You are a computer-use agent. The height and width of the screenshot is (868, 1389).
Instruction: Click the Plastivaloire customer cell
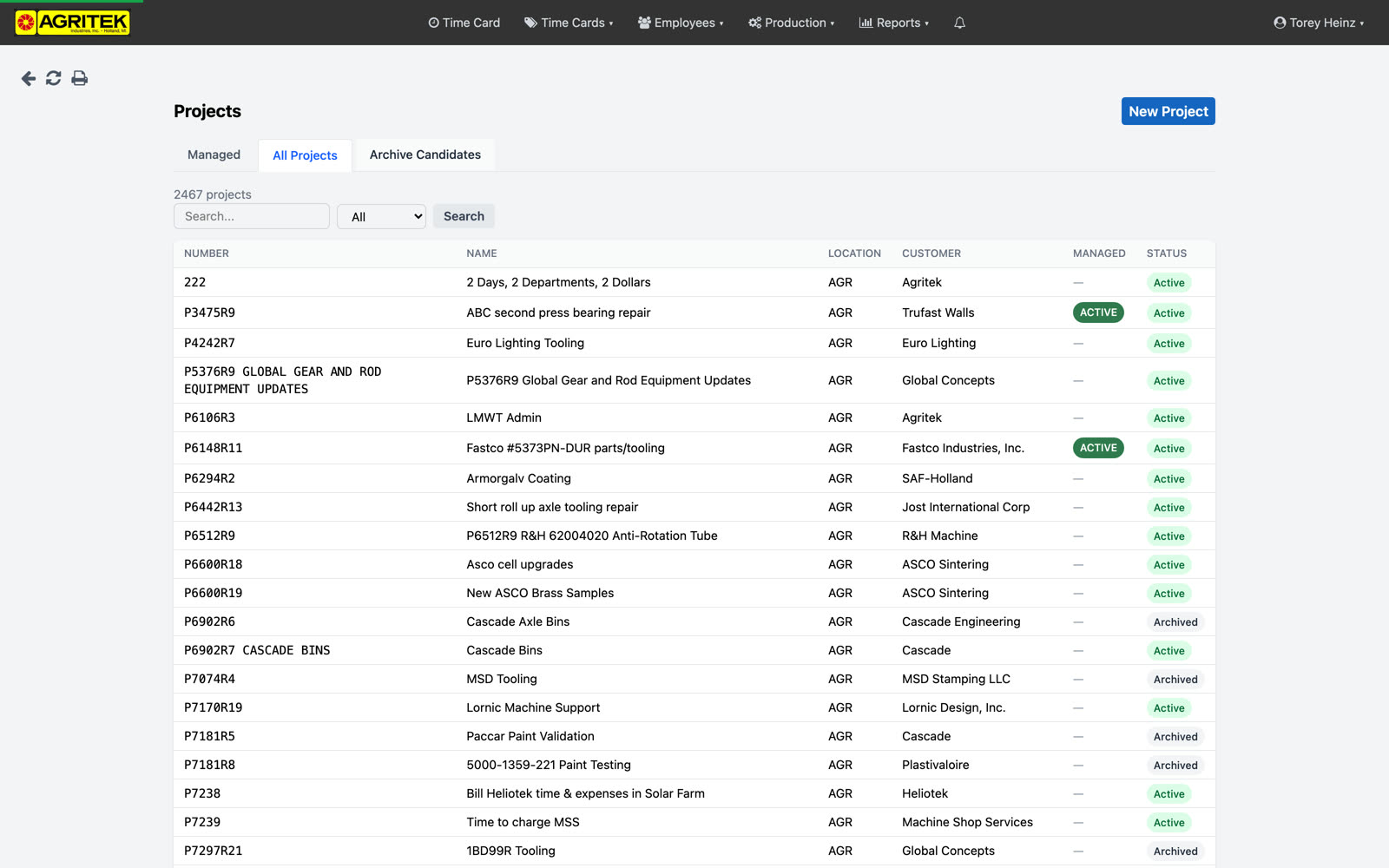(935, 765)
